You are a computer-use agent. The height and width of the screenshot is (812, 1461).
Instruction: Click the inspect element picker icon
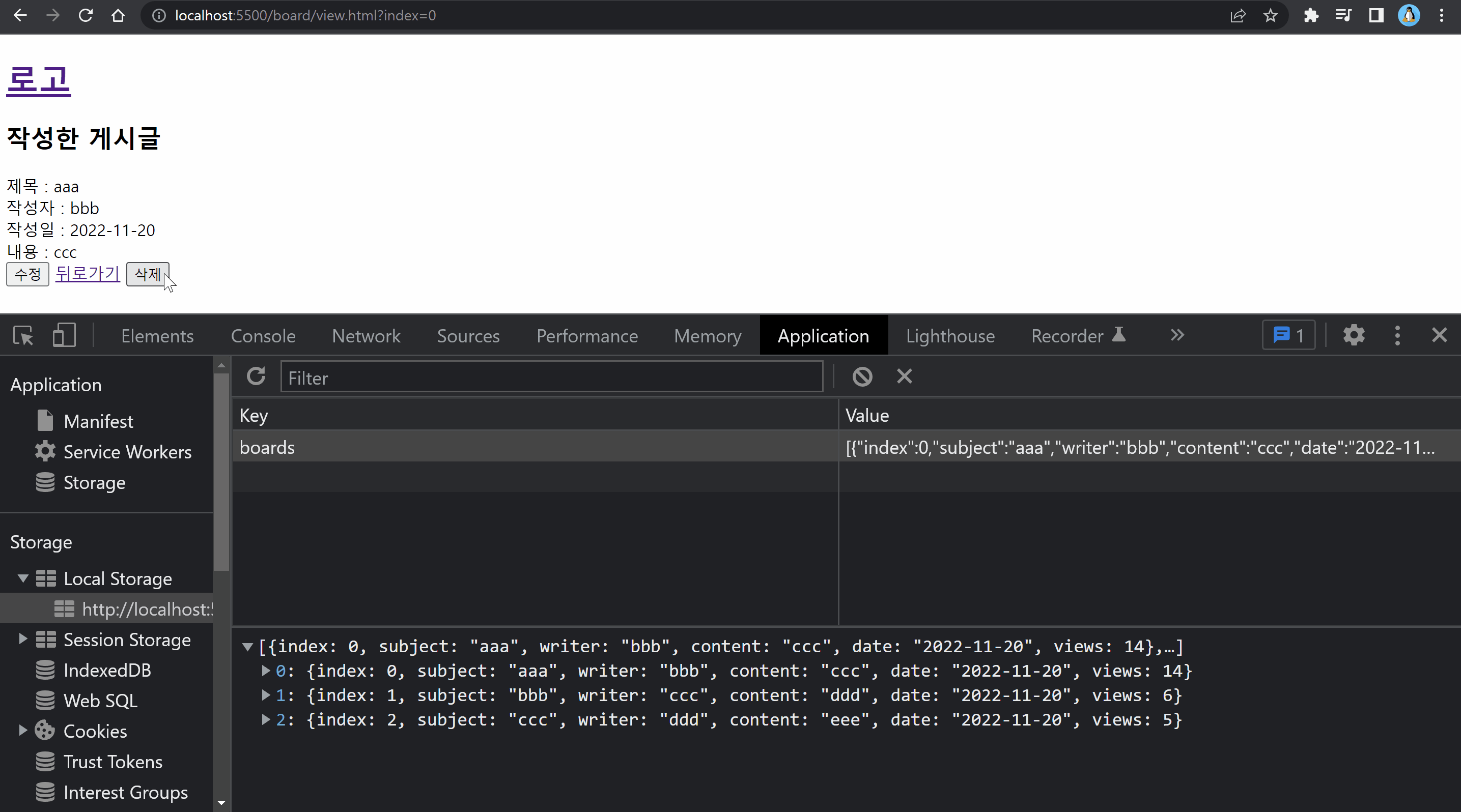click(x=23, y=335)
